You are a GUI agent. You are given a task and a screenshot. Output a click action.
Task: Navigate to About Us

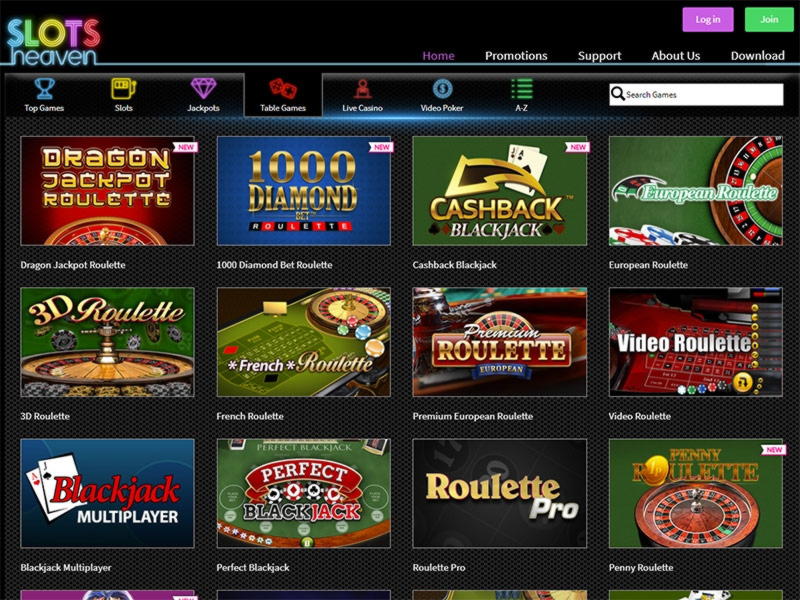point(676,56)
